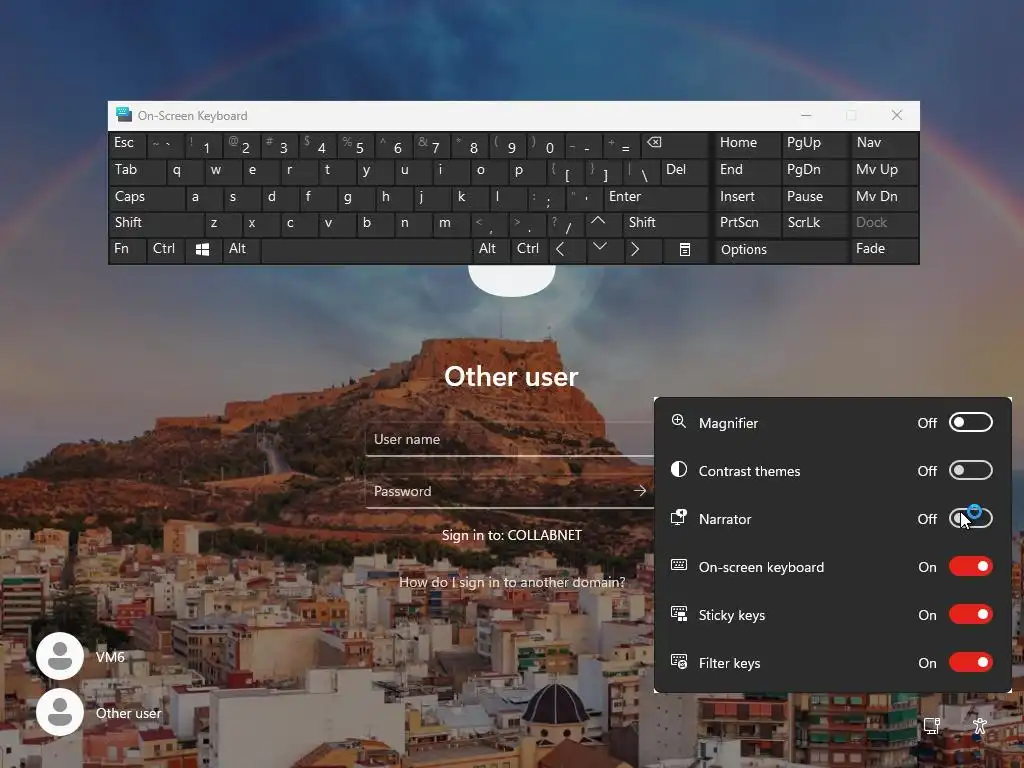Click the Mv Dn key

(x=884, y=197)
